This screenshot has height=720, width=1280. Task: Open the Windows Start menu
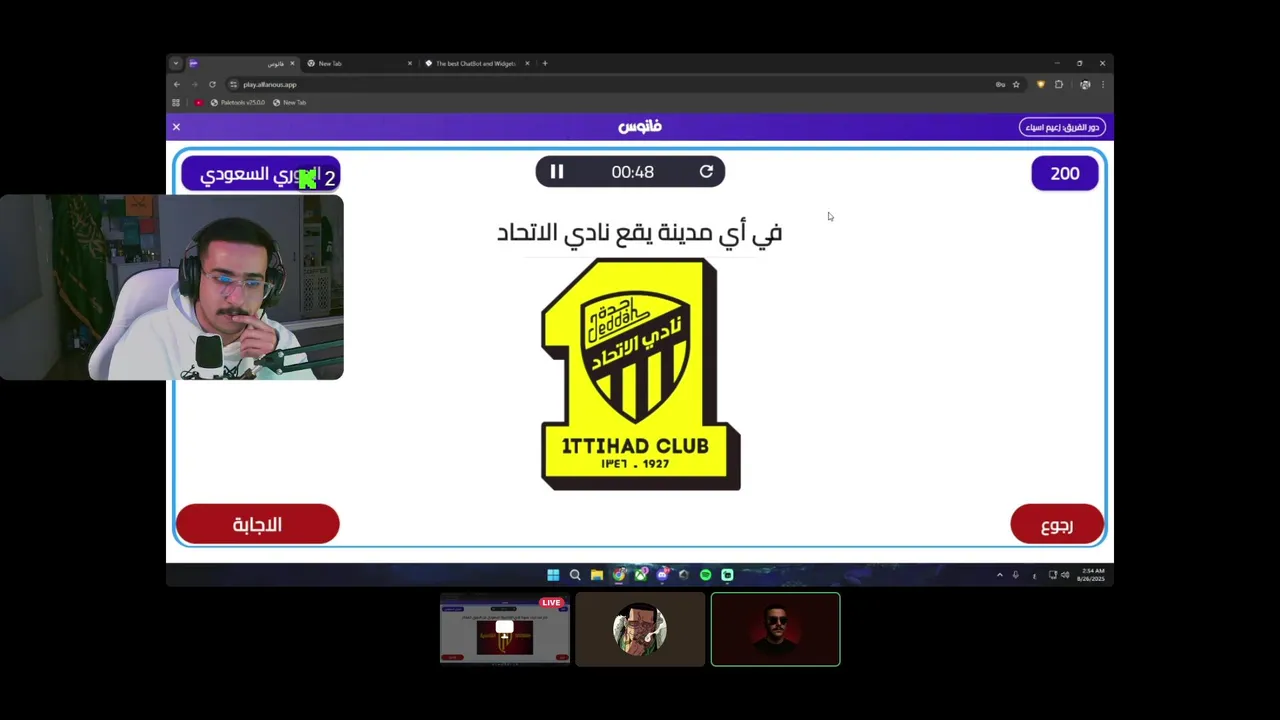[553, 574]
